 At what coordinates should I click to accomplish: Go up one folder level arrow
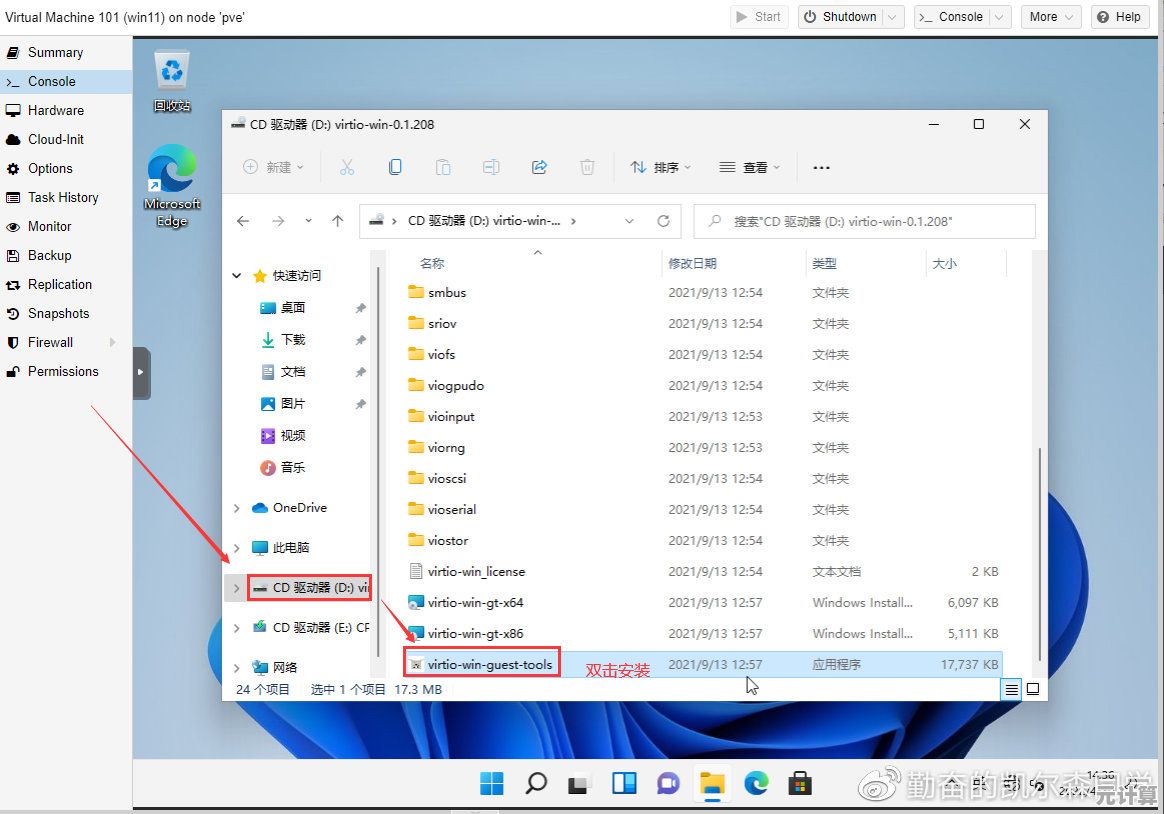pos(338,221)
